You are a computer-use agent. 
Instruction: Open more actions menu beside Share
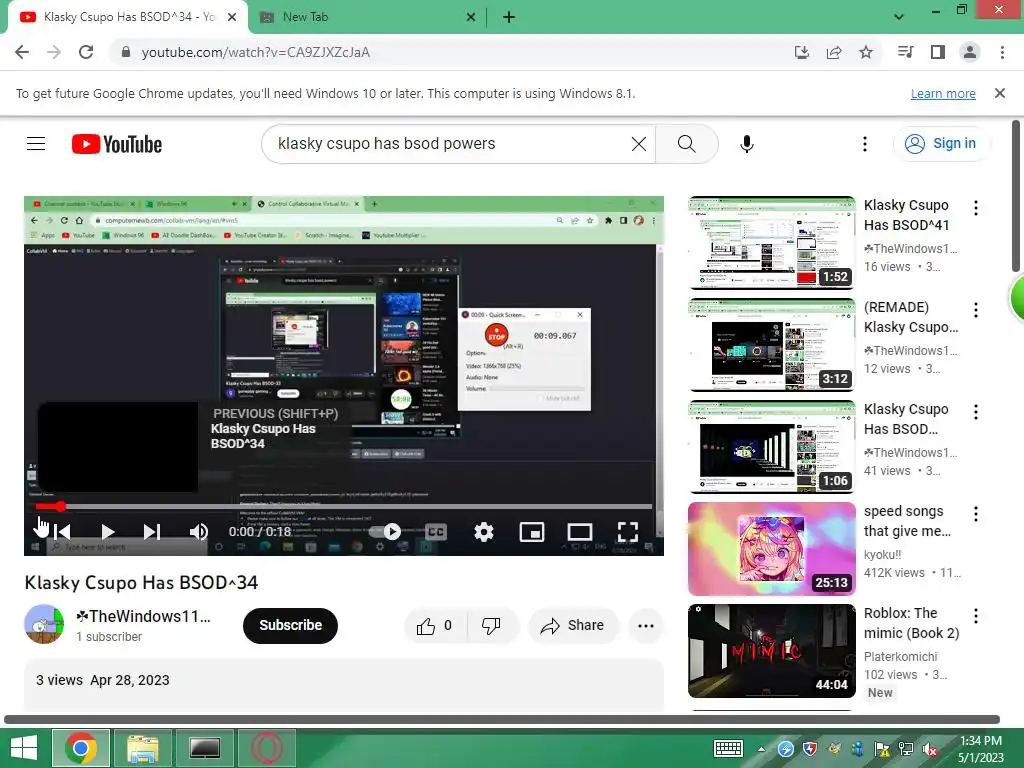click(646, 626)
